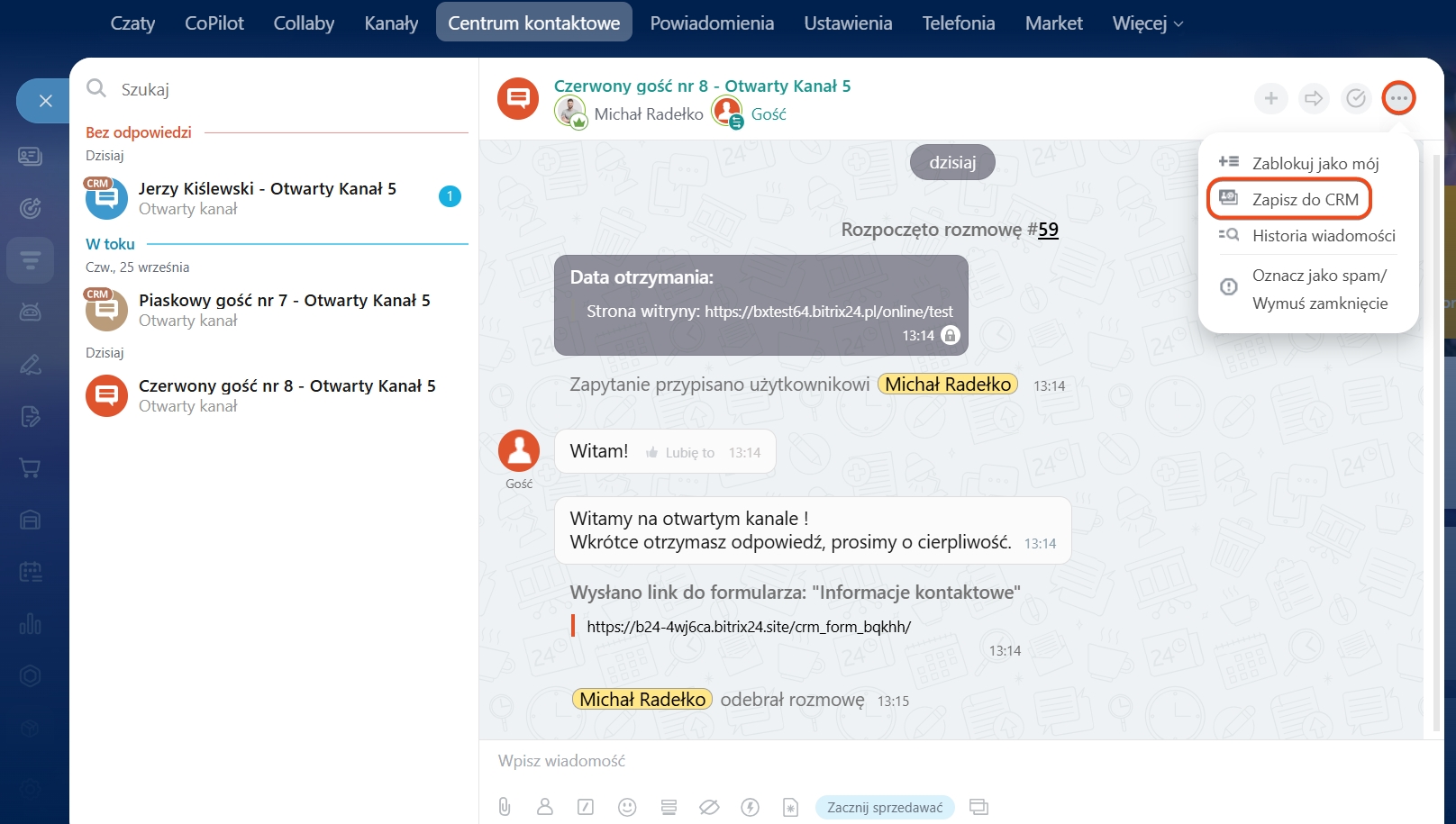Like the "Witam!" message with Lubię to

680,453
